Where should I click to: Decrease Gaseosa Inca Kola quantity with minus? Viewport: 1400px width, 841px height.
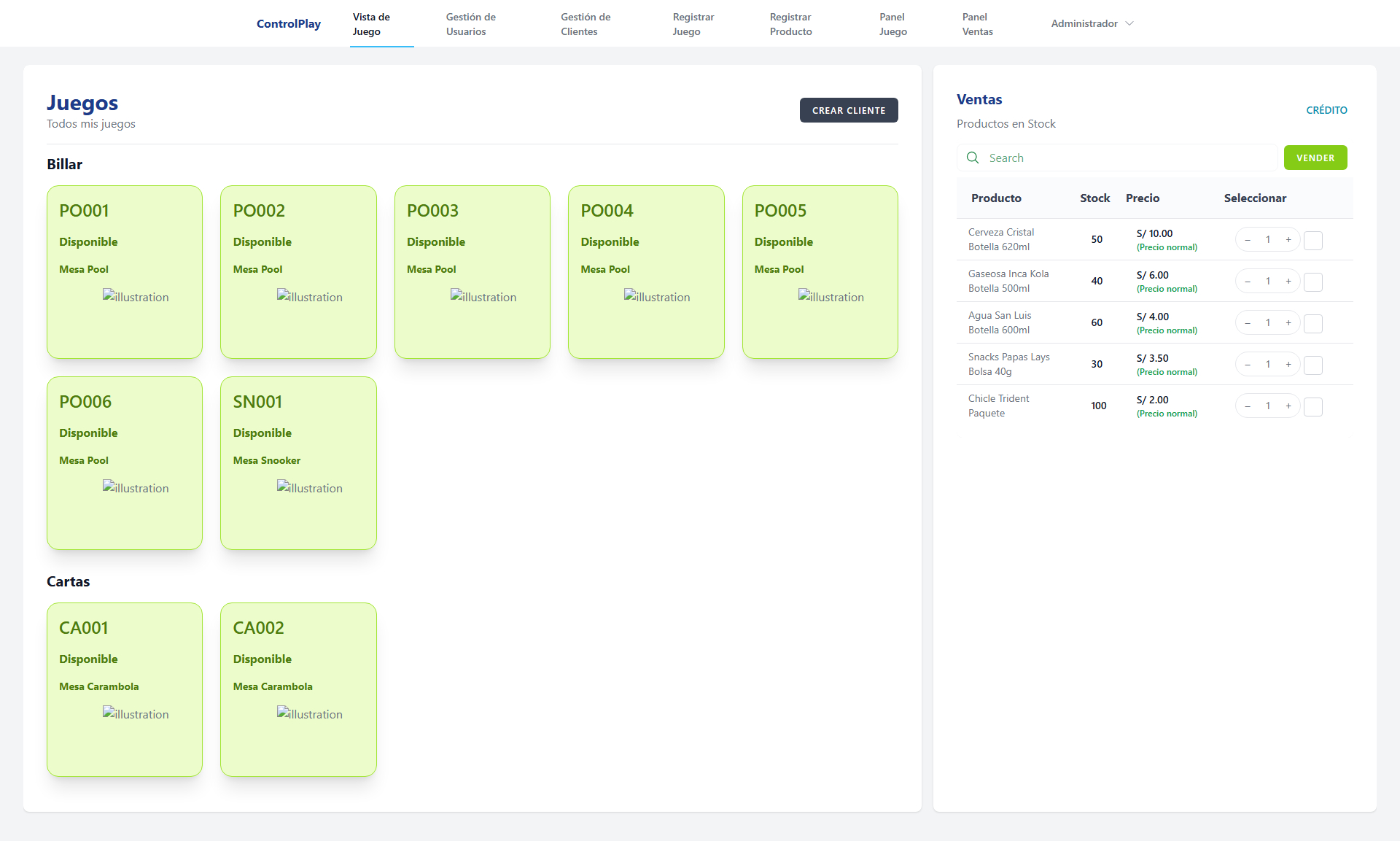point(1248,282)
